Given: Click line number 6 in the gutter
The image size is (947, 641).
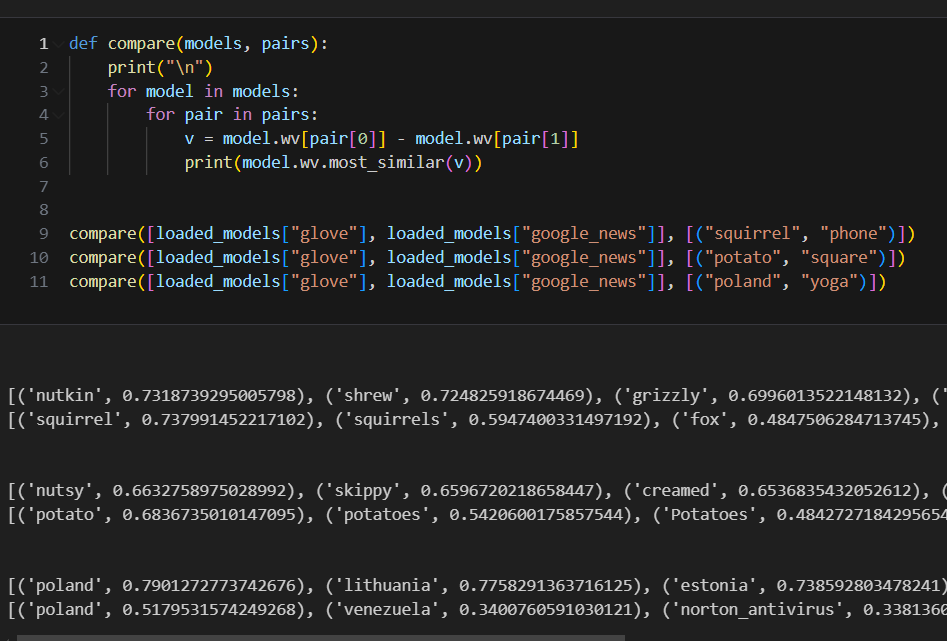Looking at the screenshot, I should [43, 163].
